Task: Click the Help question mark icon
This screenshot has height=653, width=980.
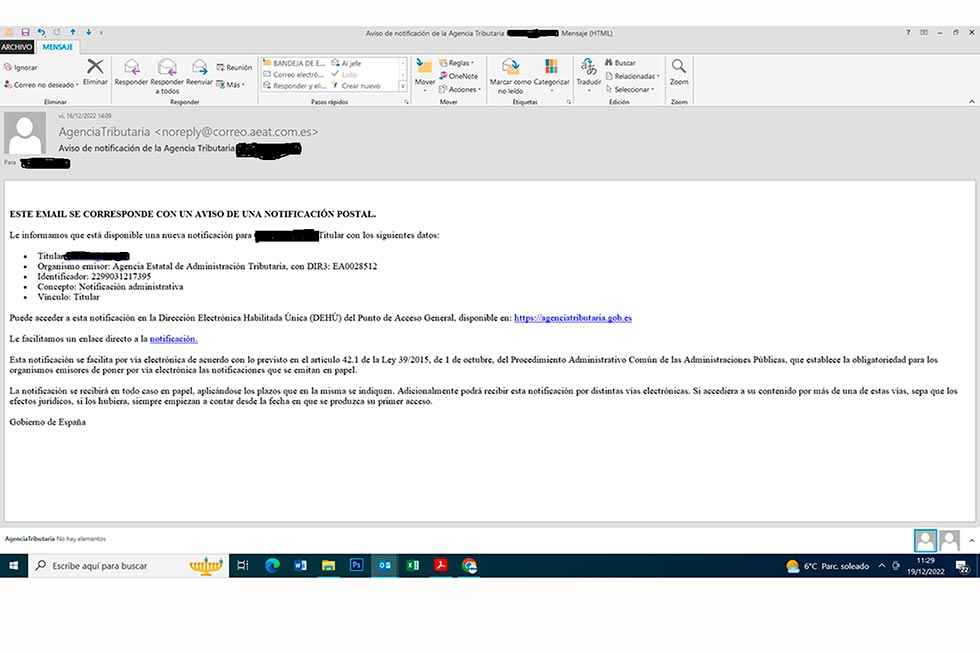Action: click(x=908, y=32)
